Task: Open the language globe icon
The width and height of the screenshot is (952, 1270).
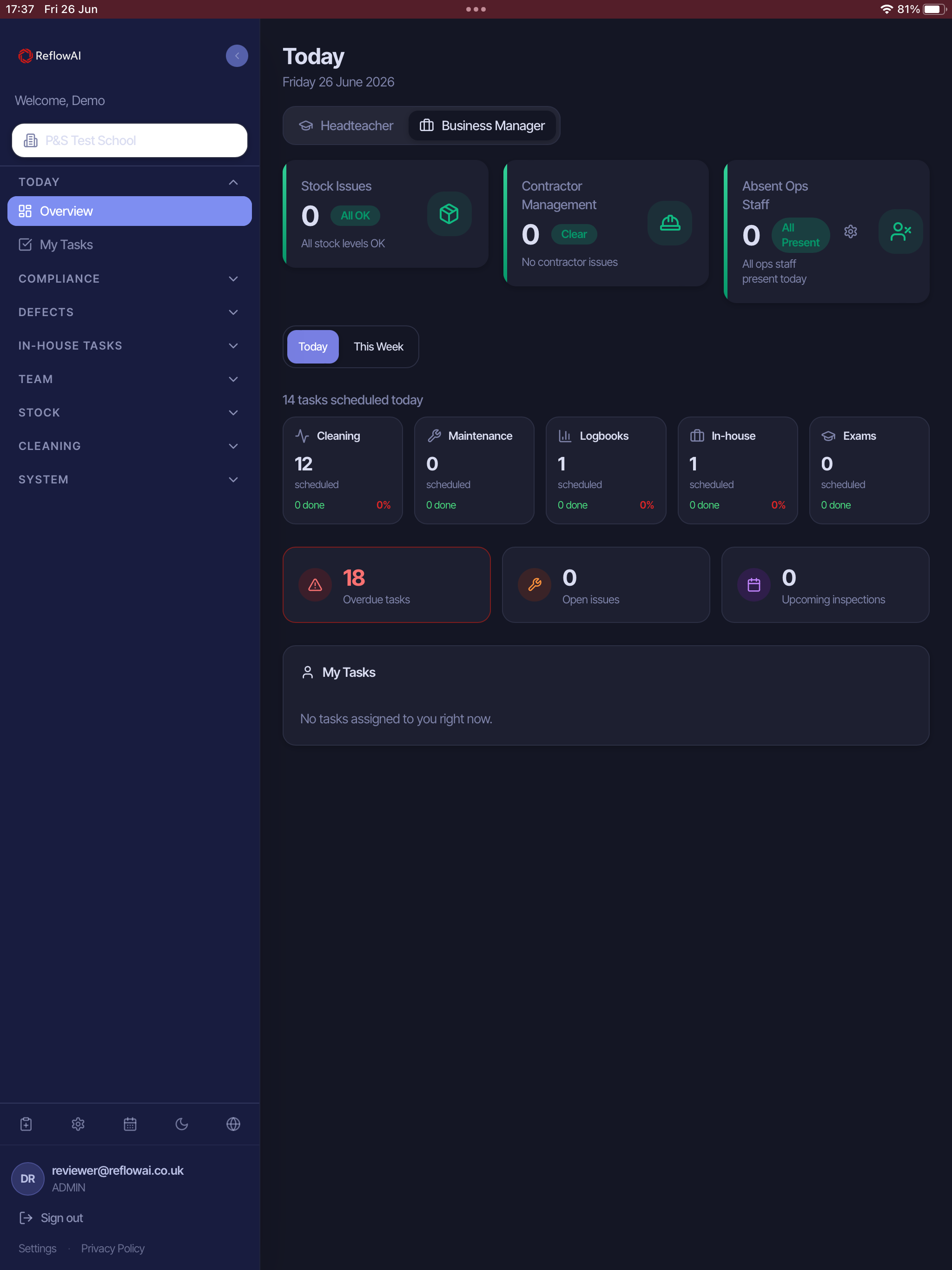Action: click(233, 1124)
